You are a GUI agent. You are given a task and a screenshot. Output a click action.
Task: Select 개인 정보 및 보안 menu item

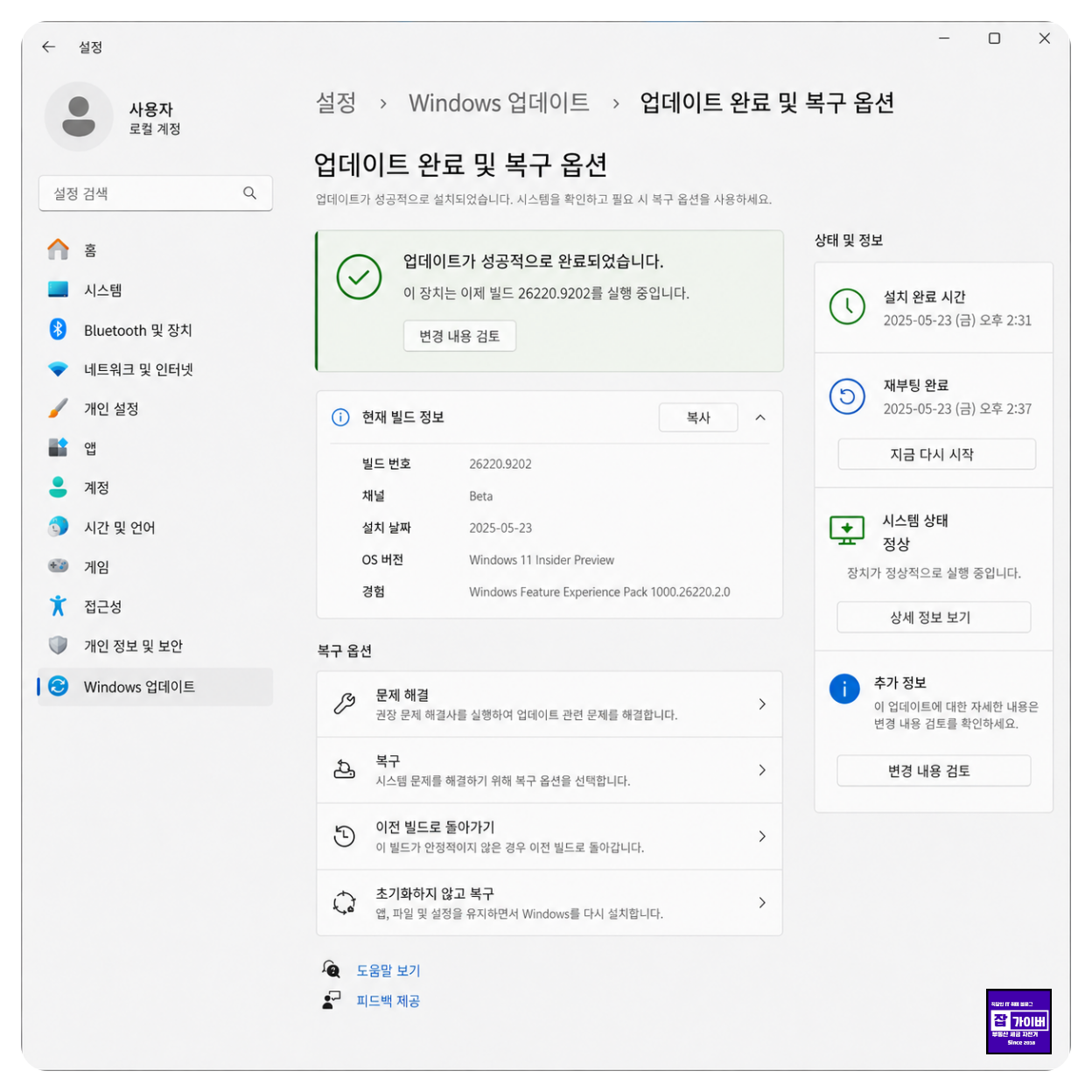coord(155,646)
